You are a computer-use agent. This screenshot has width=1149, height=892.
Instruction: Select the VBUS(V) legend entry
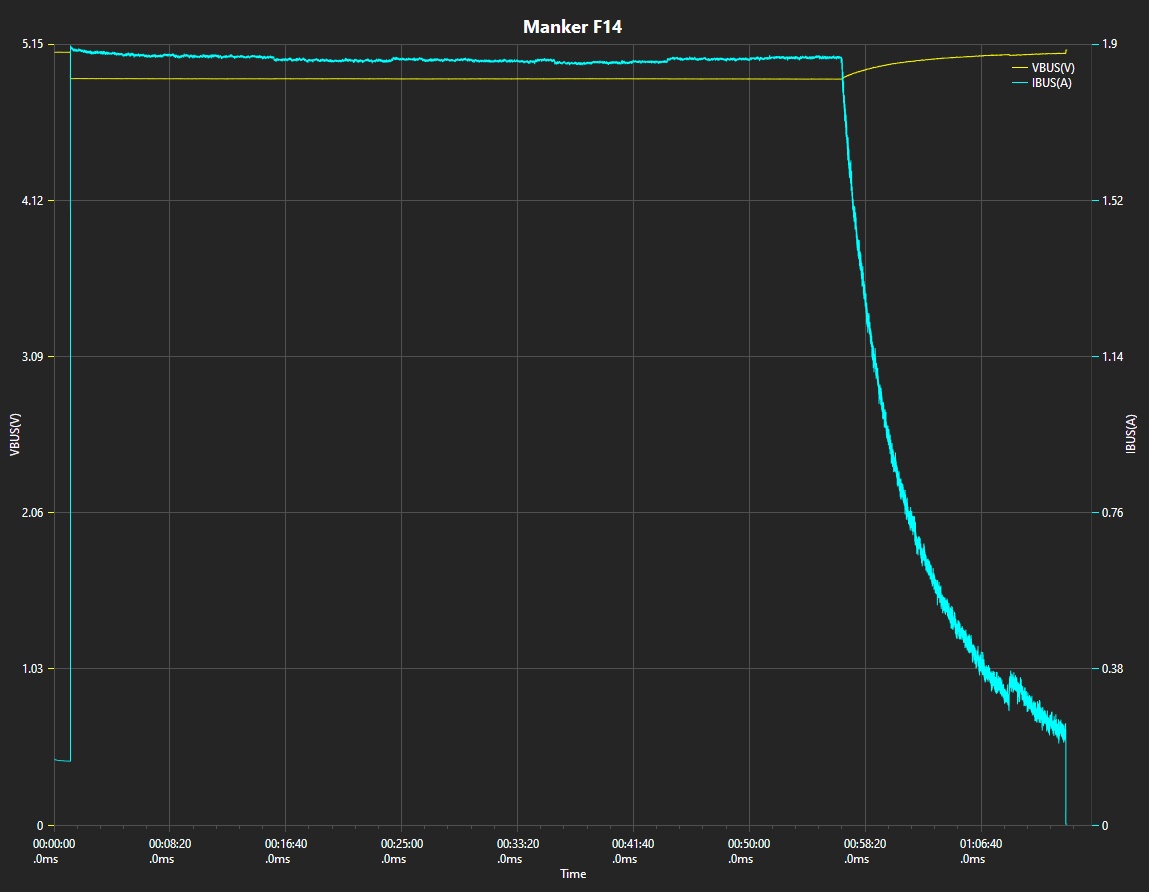[x=1043, y=67]
